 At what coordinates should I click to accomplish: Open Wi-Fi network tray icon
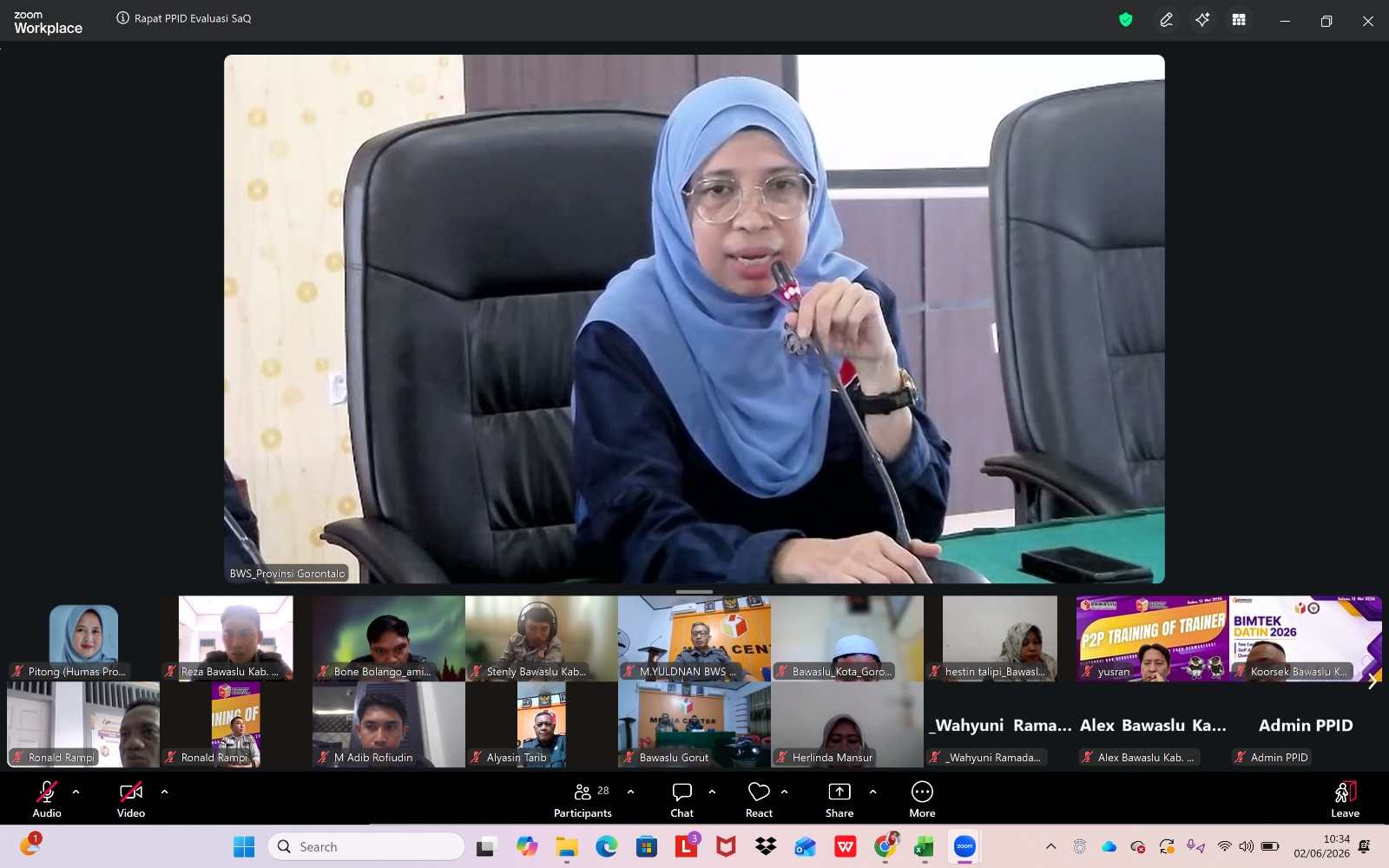(x=1224, y=846)
